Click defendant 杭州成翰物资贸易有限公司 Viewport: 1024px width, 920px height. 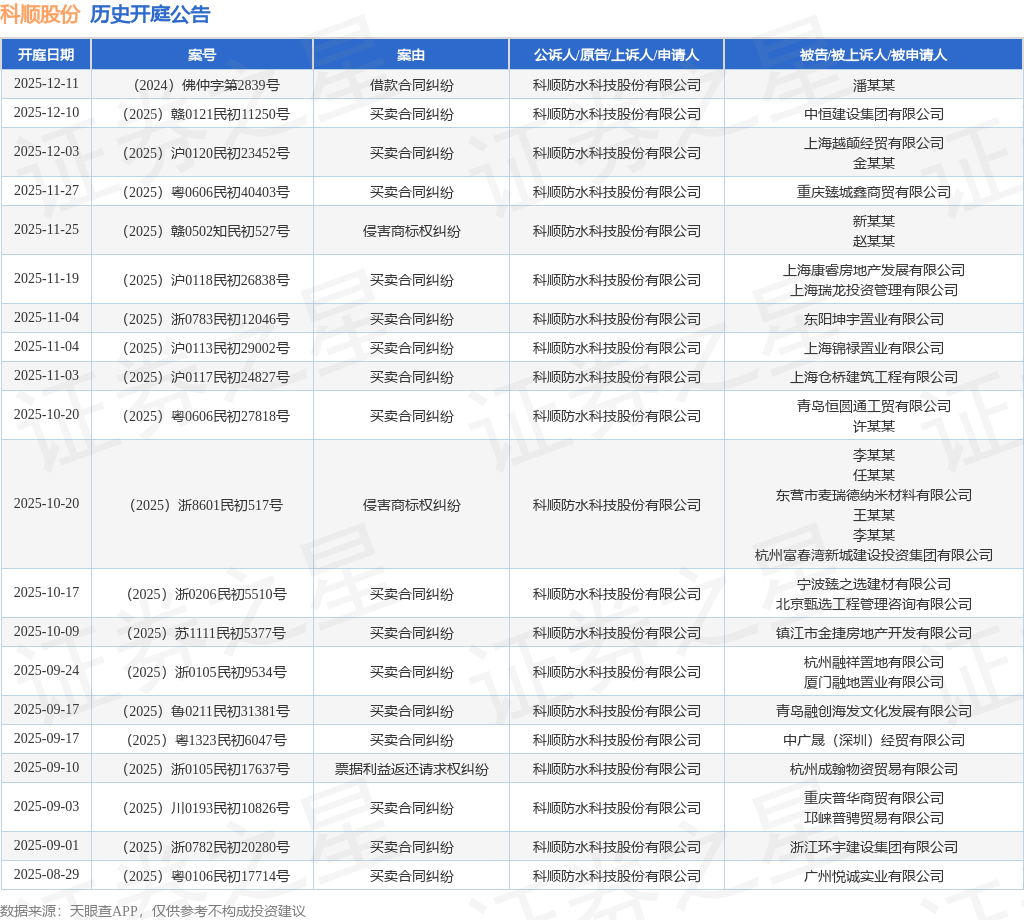(874, 770)
